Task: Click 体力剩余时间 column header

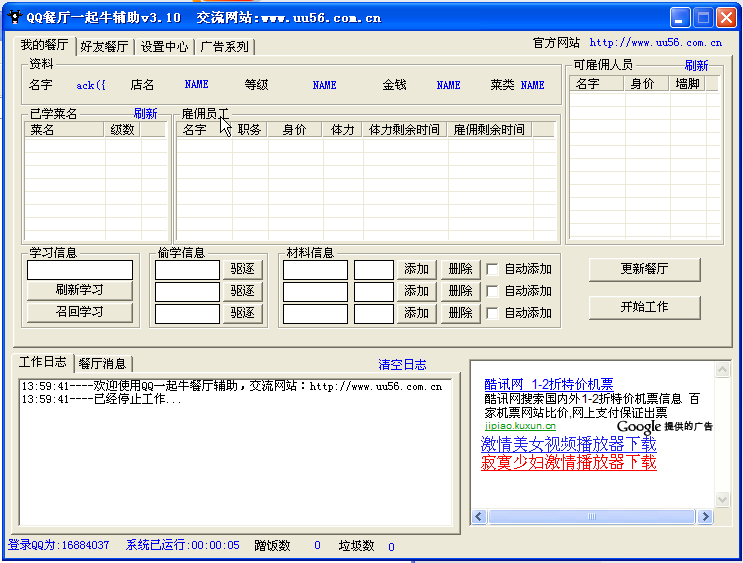Action: pyautogui.click(x=405, y=130)
